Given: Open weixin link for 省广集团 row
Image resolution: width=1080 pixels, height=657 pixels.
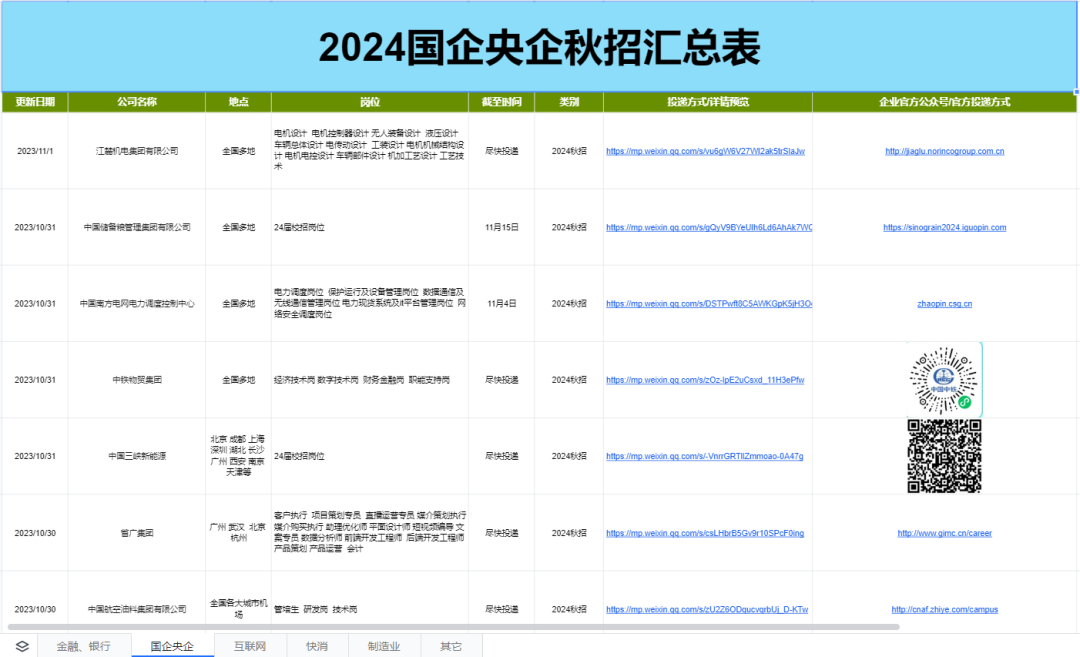Looking at the screenshot, I should (x=705, y=533).
